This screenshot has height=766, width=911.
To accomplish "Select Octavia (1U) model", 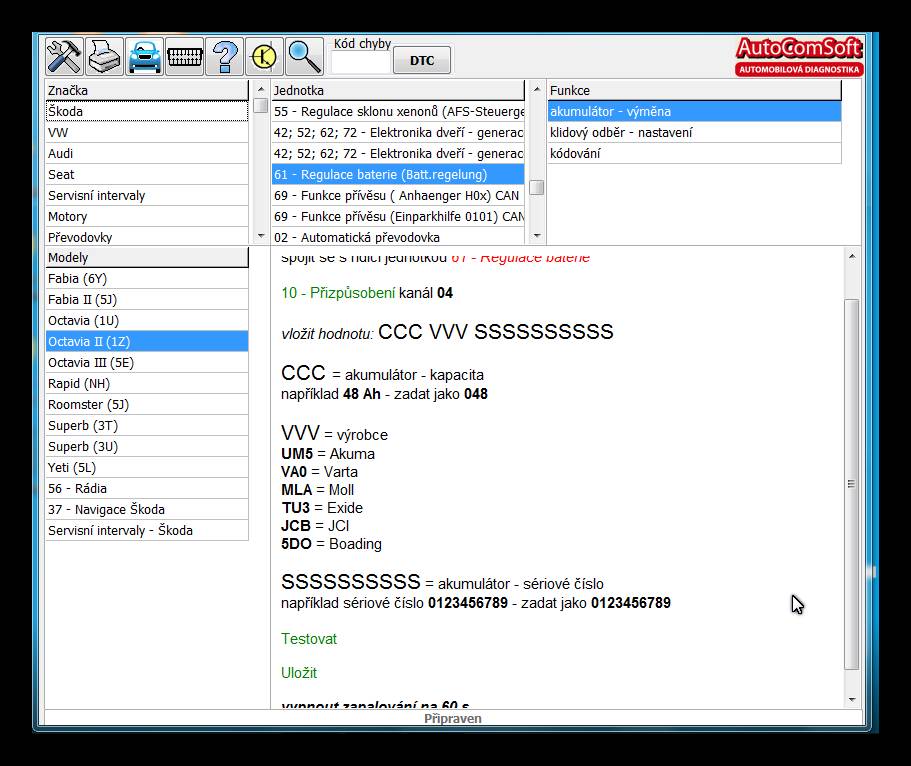I will coord(147,320).
